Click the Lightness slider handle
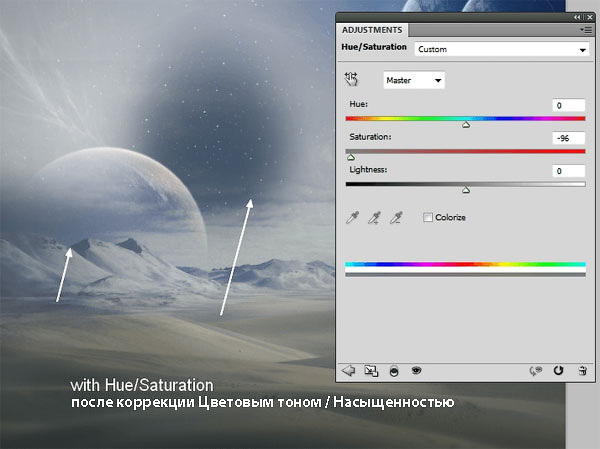This screenshot has width=600, height=449. pos(466,190)
